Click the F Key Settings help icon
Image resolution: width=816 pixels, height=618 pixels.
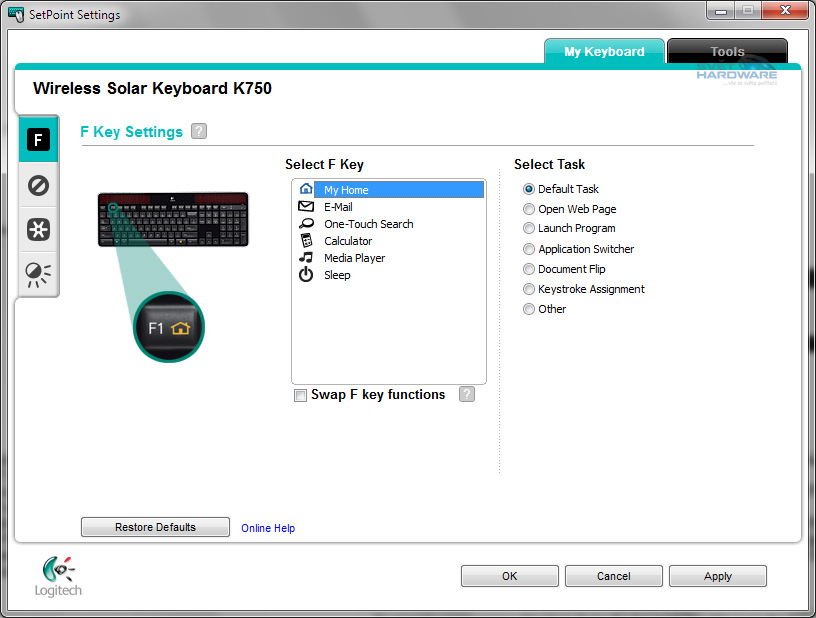199,131
